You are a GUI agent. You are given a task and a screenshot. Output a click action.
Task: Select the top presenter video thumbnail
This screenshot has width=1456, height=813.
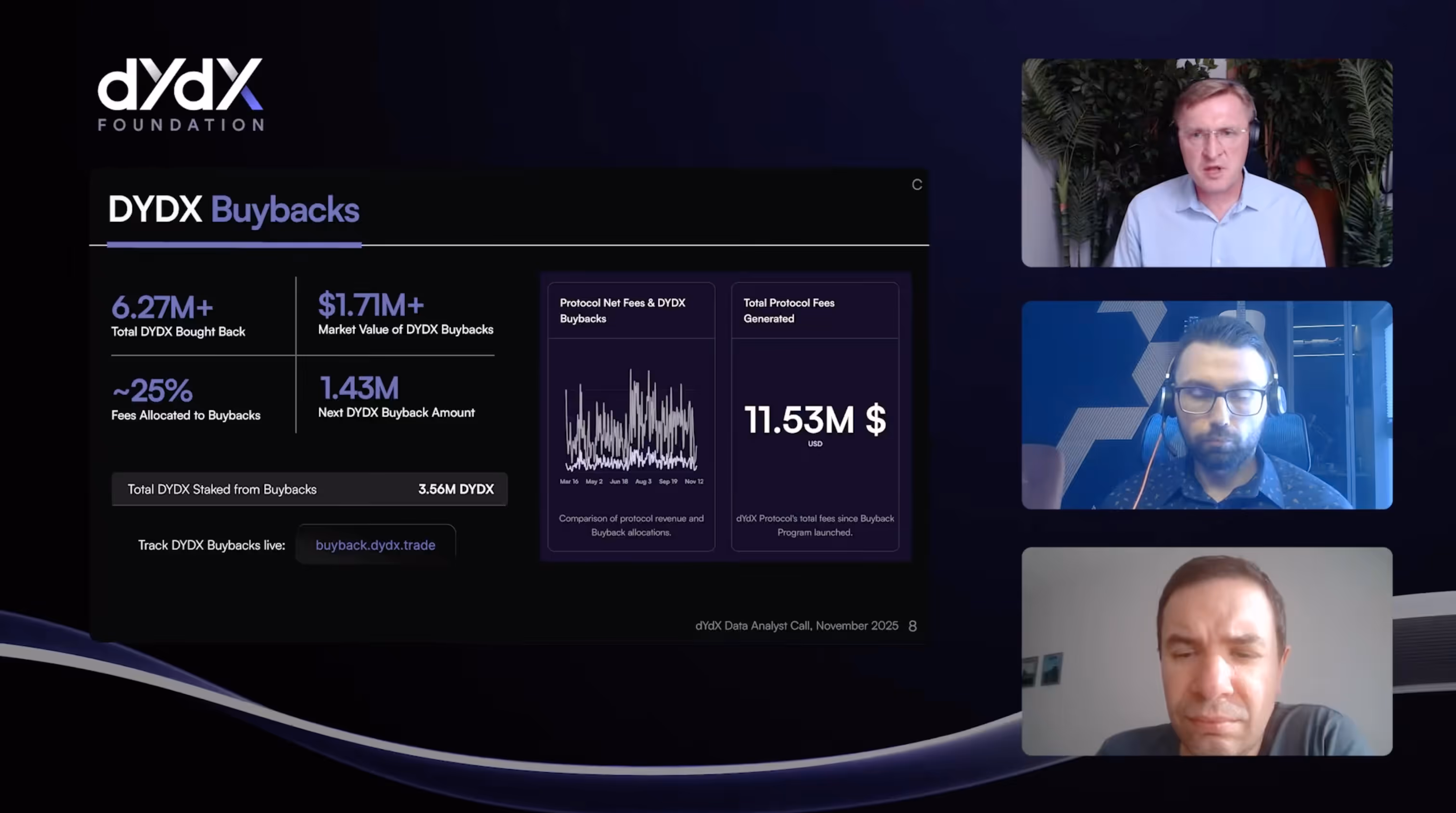1207,163
